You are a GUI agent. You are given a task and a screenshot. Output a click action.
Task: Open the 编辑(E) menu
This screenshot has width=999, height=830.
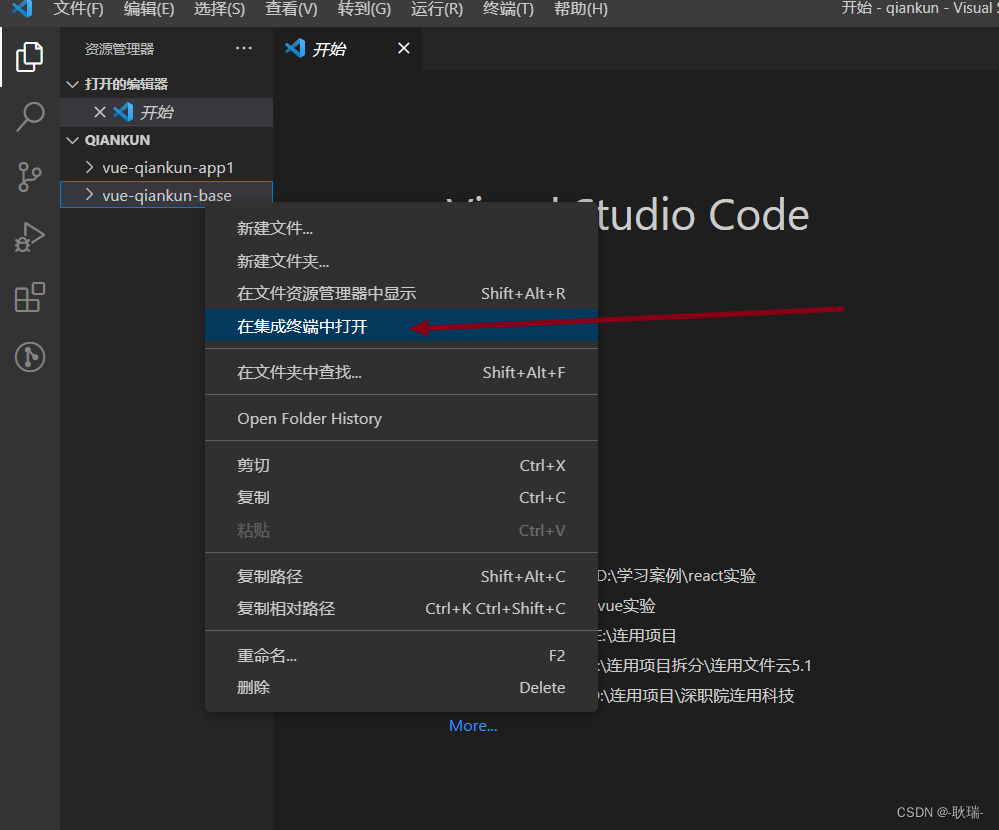pyautogui.click(x=148, y=9)
